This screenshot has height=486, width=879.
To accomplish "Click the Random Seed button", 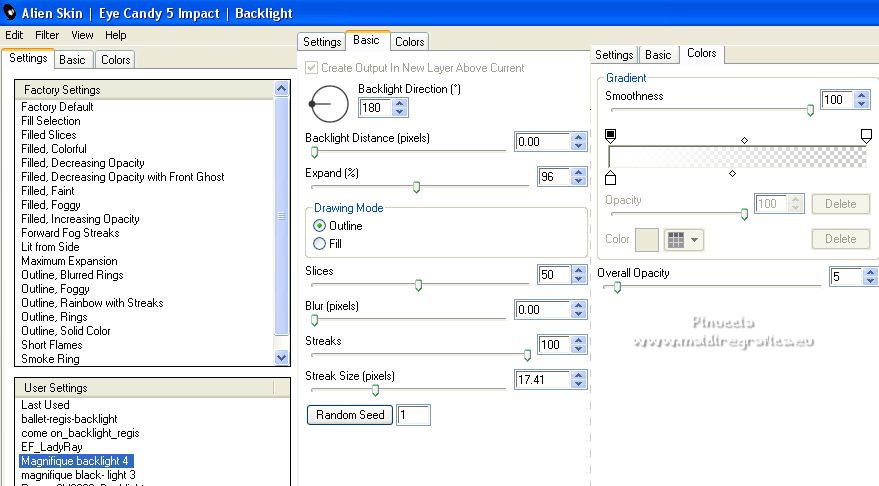I will (350, 415).
